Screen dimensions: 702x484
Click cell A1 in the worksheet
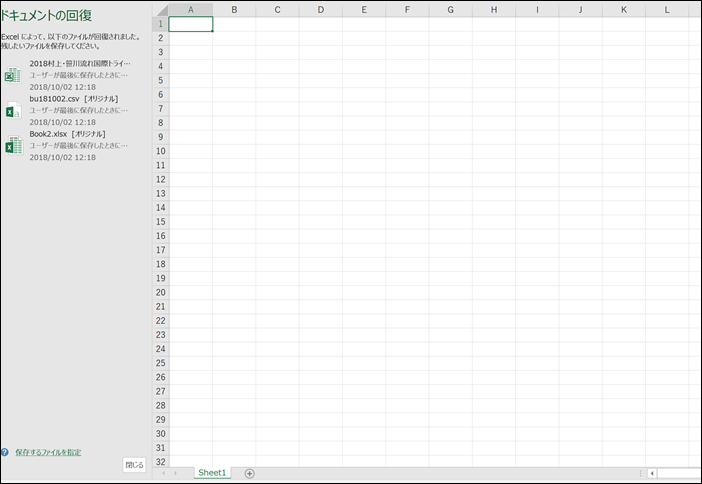coord(190,24)
